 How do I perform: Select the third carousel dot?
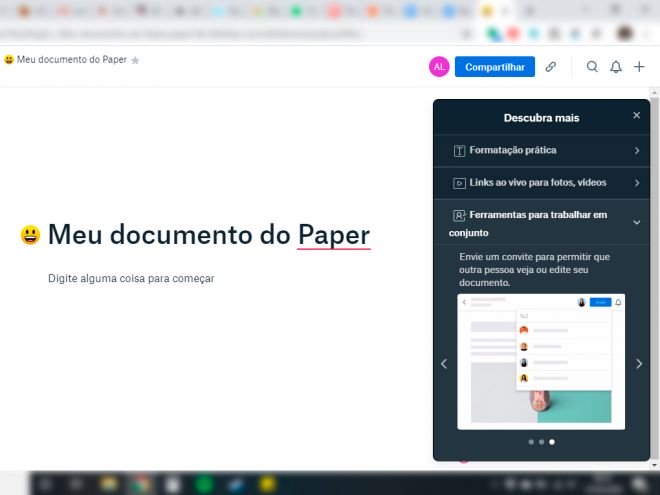[552, 442]
